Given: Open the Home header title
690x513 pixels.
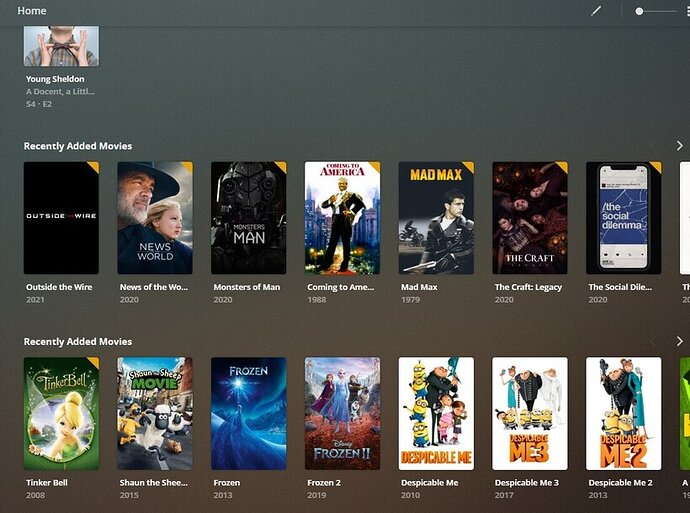Looking at the screenshot, I should point(32,11).
